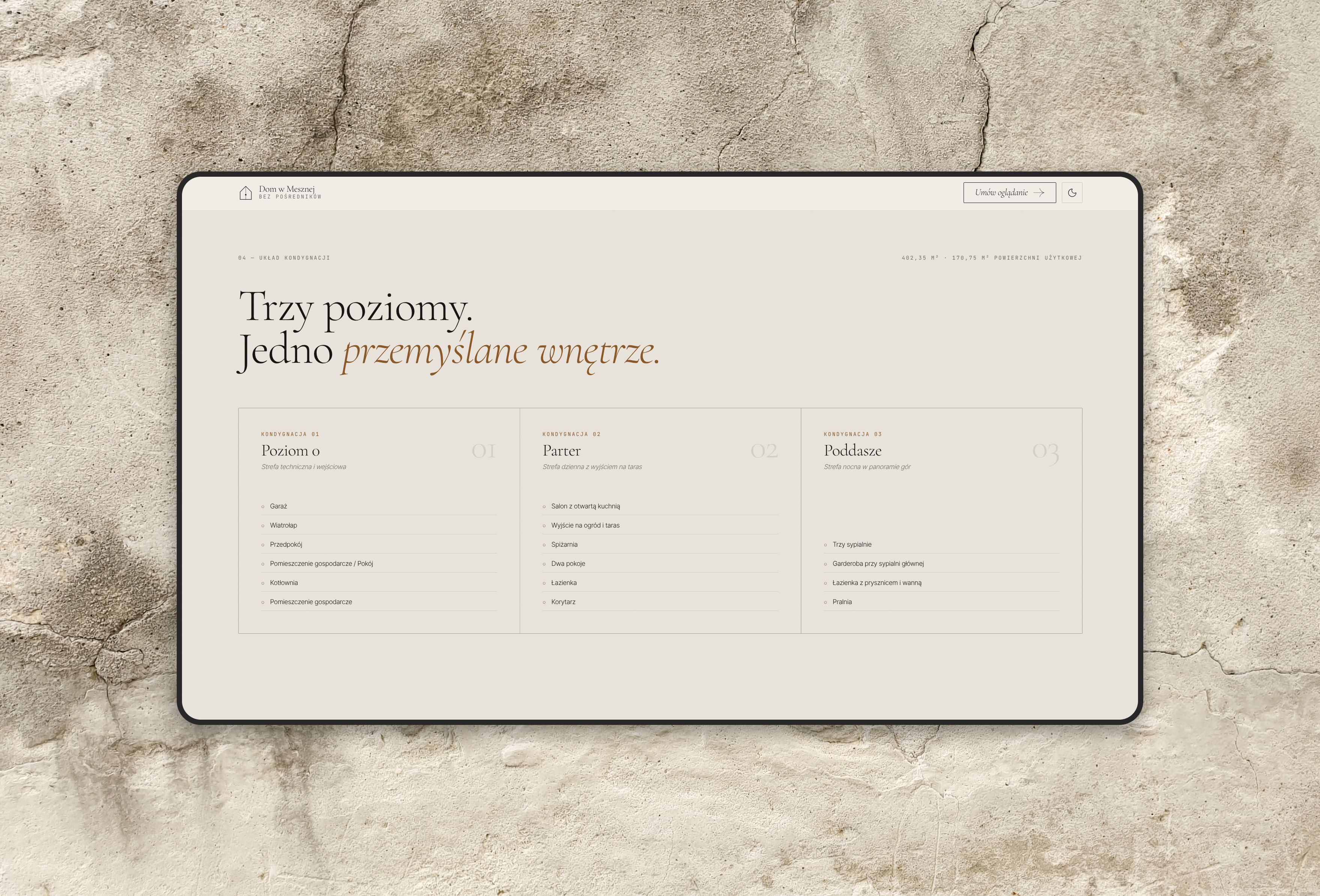This screenshot has width=1320, height=896.
Task: Click Garderoba przy sypialni głównej row
Action: (x=941, y=563)
